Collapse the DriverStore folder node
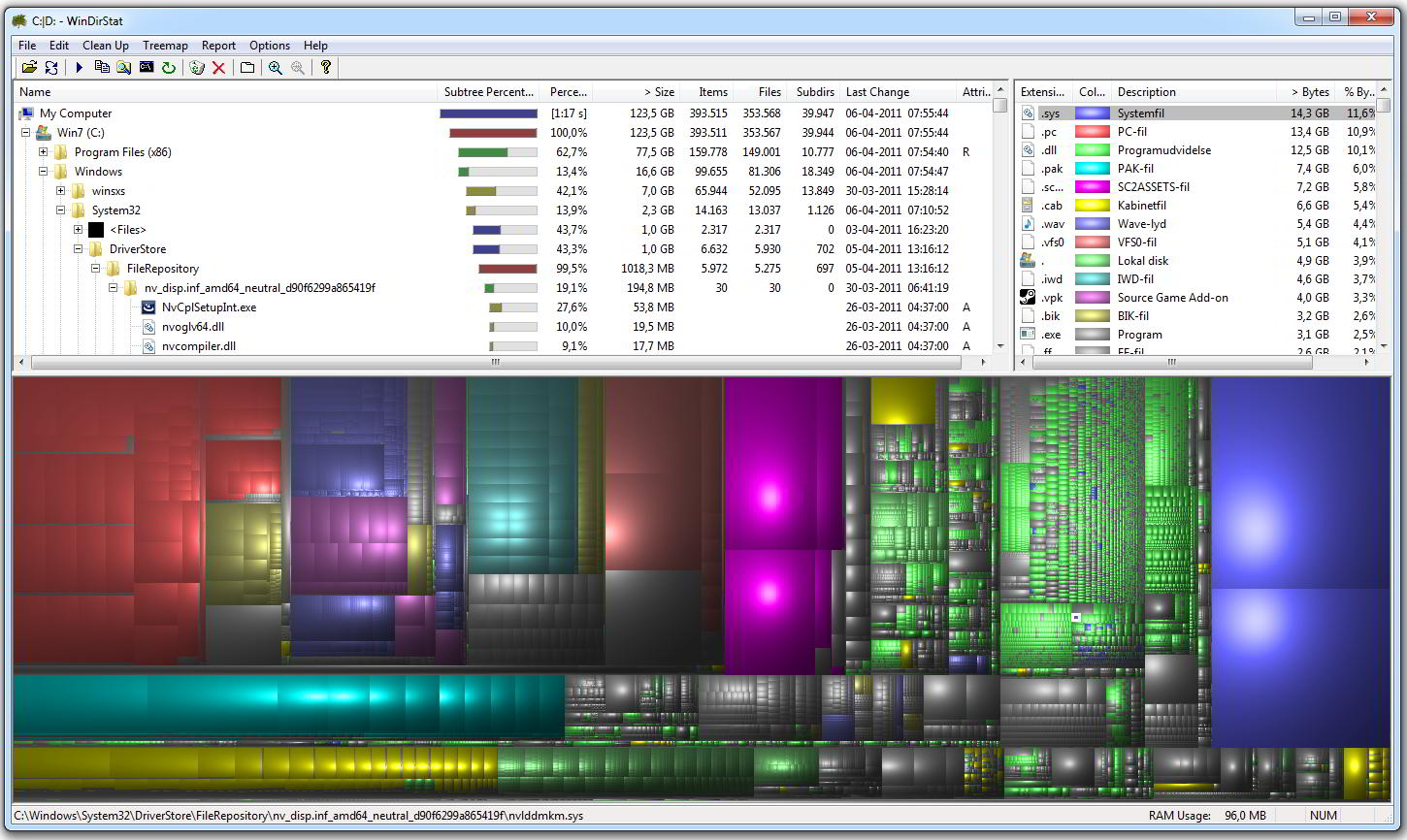The image size is (1407, 840). click(78, 249)
